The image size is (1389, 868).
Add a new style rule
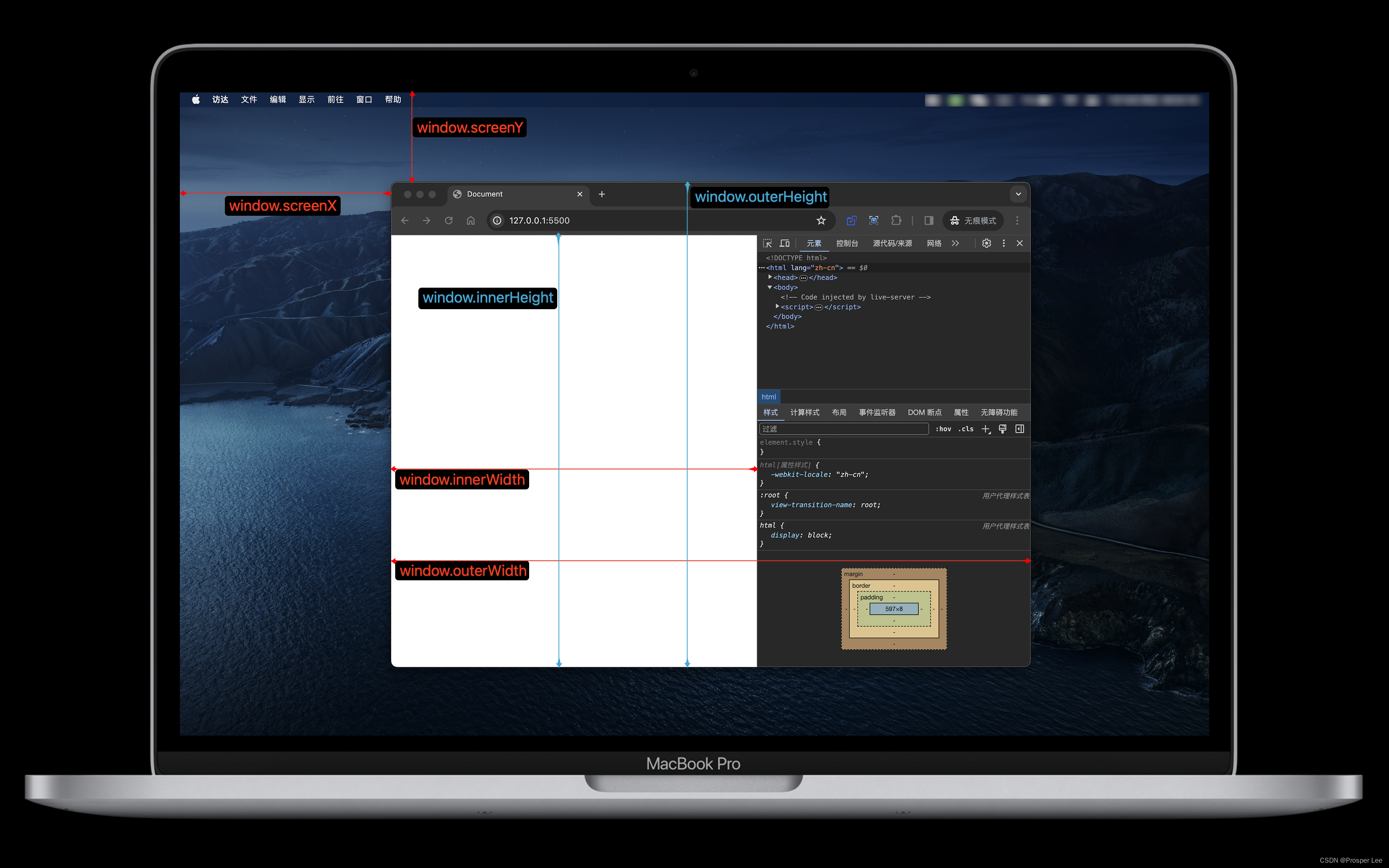point(986,429)
